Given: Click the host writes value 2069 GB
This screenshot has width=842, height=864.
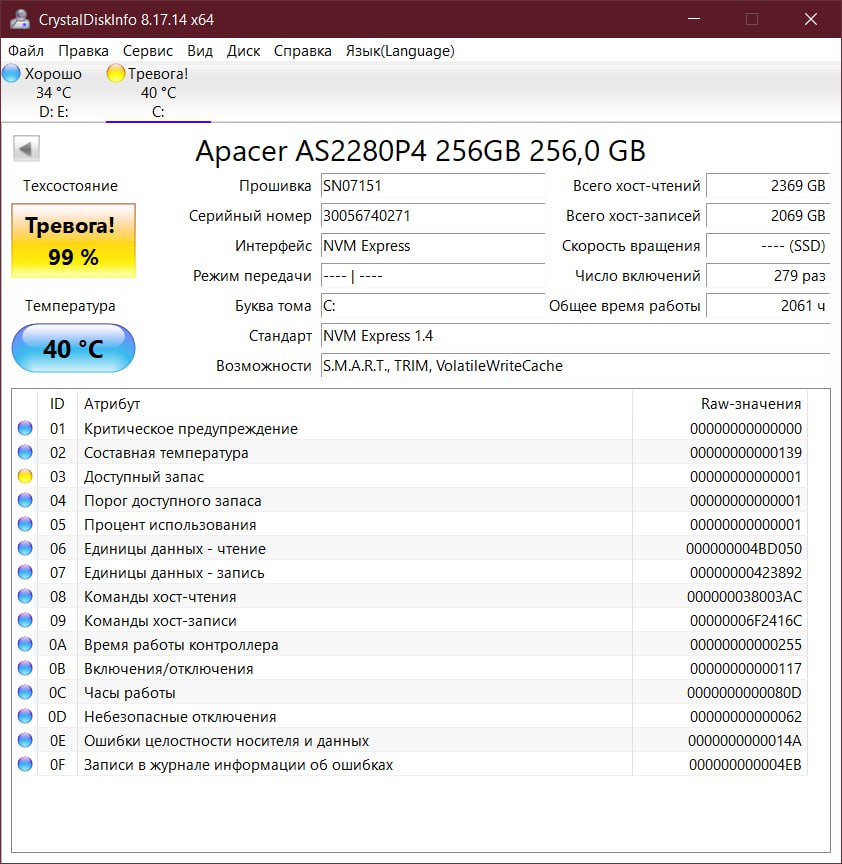Looking at the screenshot, I should [x=768, y=215].
